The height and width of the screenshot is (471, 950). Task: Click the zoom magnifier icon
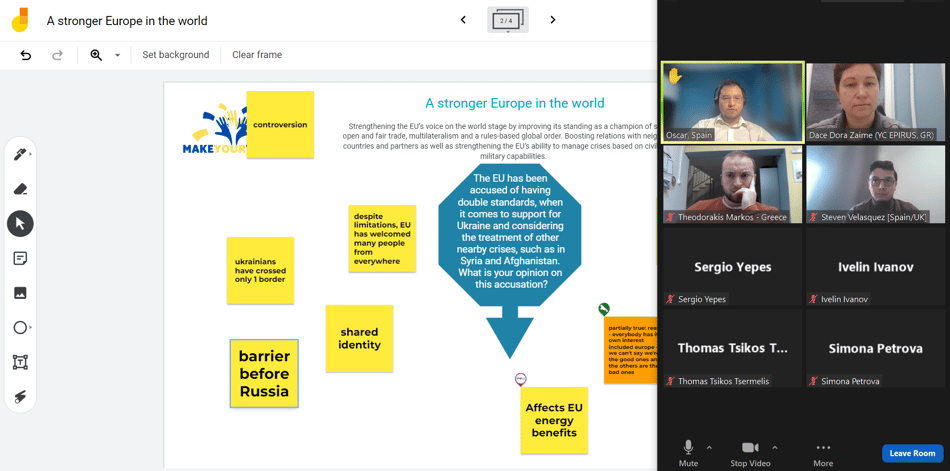click(x=96, y=55)
